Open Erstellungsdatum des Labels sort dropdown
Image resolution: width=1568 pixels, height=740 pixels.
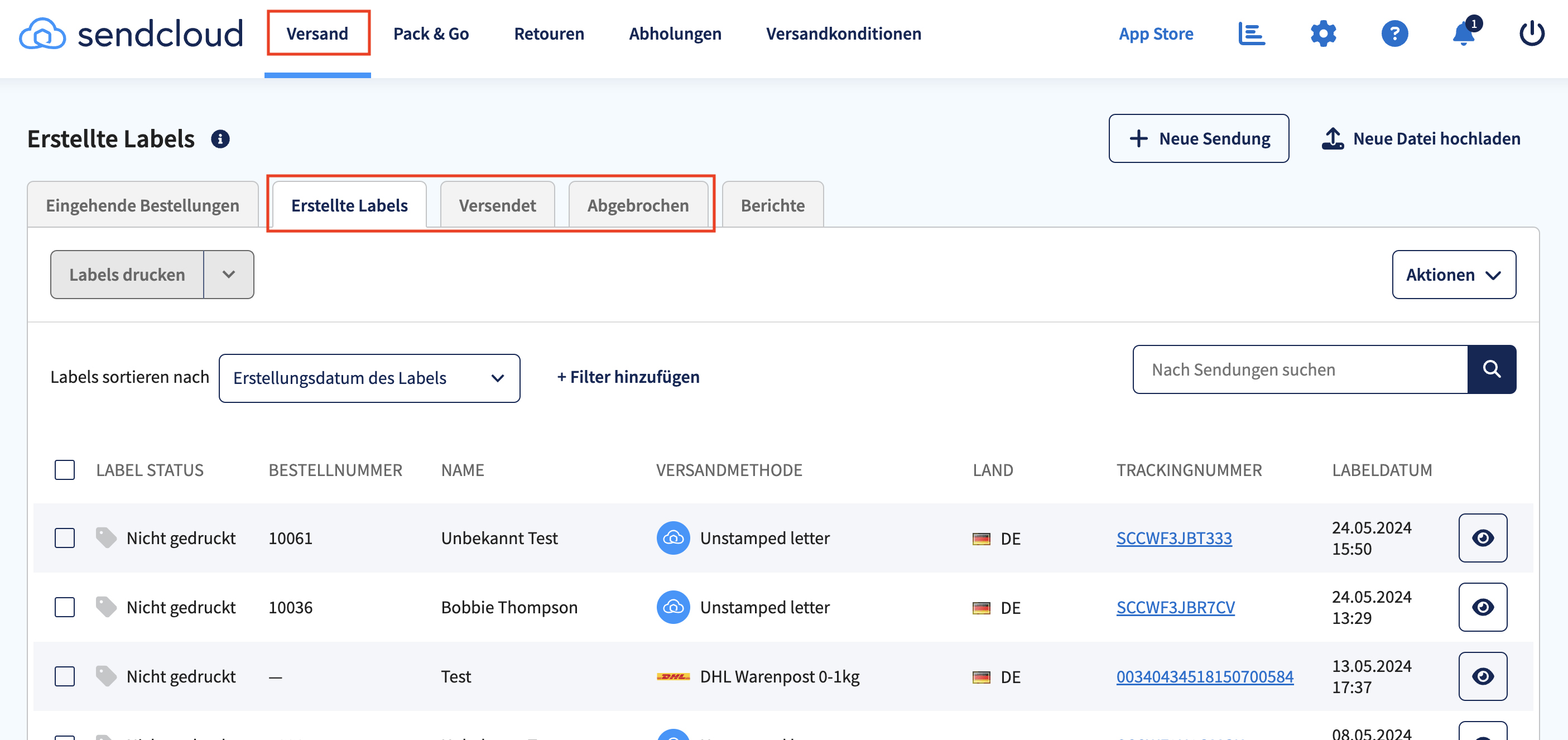point(369,378)
